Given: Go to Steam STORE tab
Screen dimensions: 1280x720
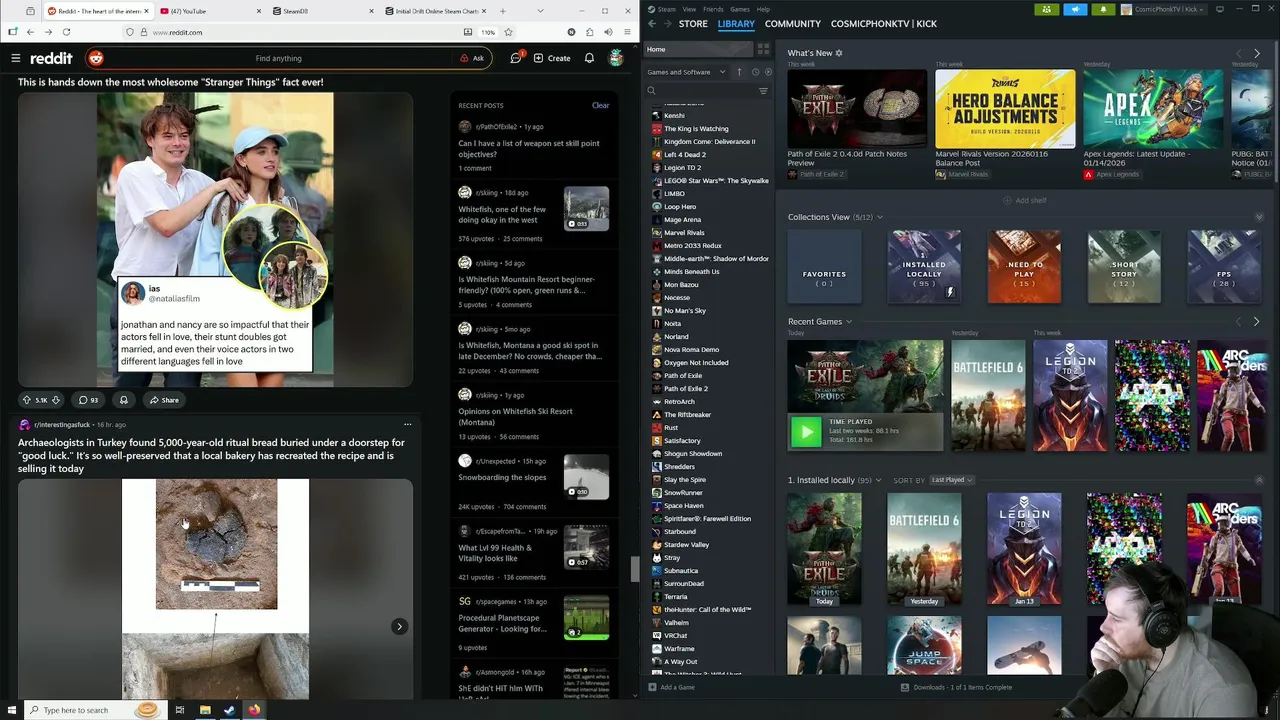Looking at the screenshot, I should click(693, 24).
